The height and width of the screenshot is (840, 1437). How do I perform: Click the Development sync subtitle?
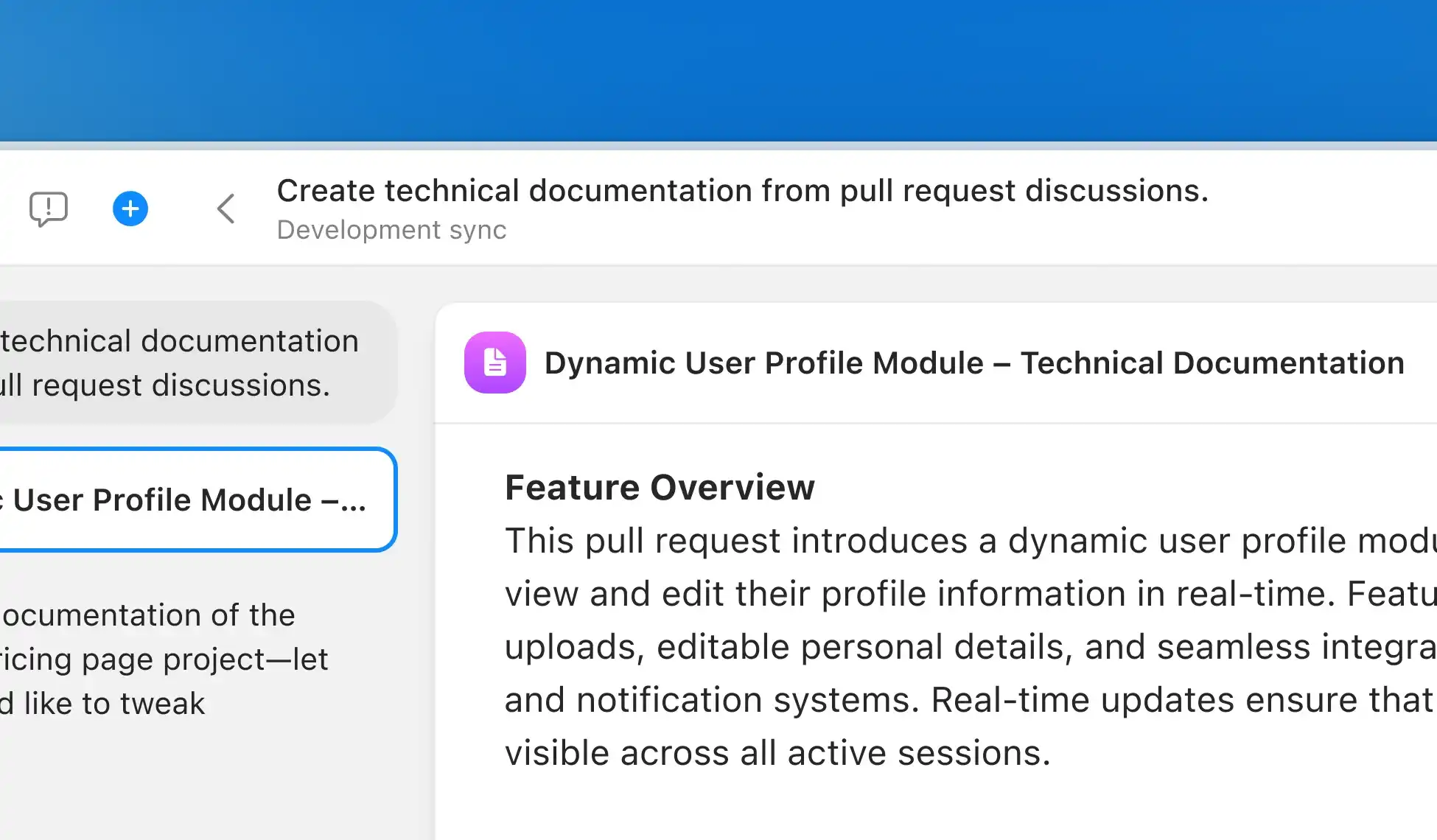tap(391, 230)
